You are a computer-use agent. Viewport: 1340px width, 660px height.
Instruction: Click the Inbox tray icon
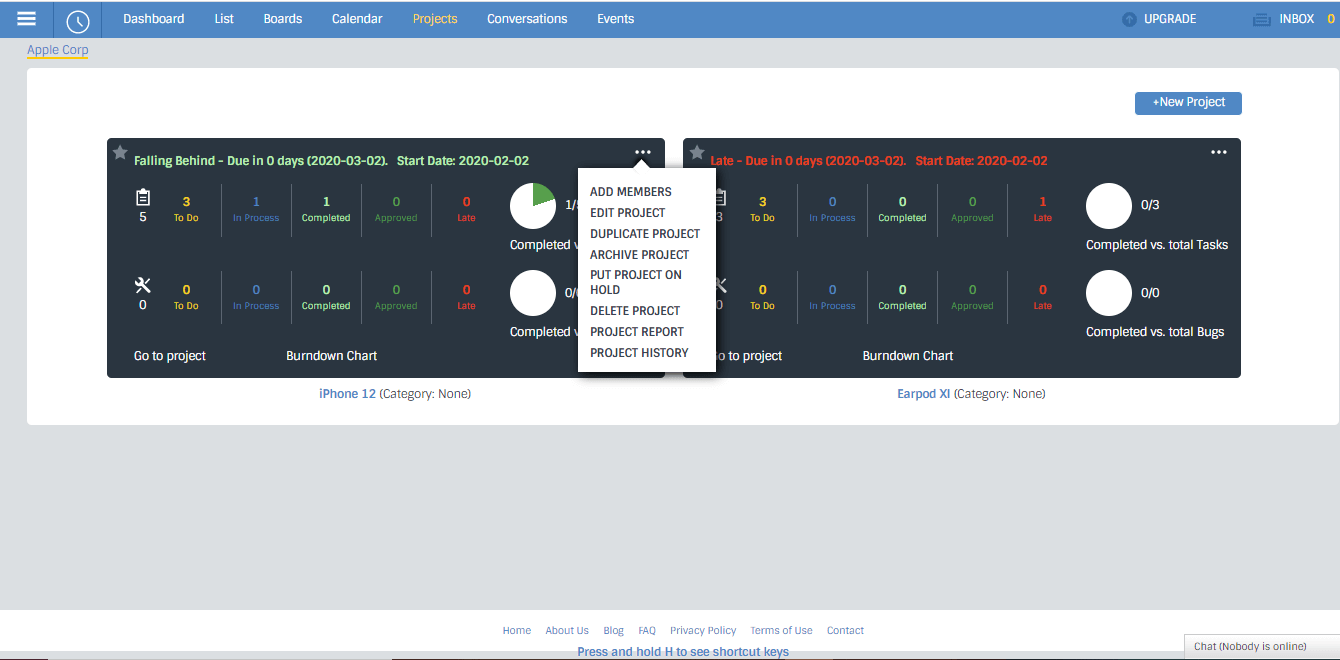[1261, 19]
